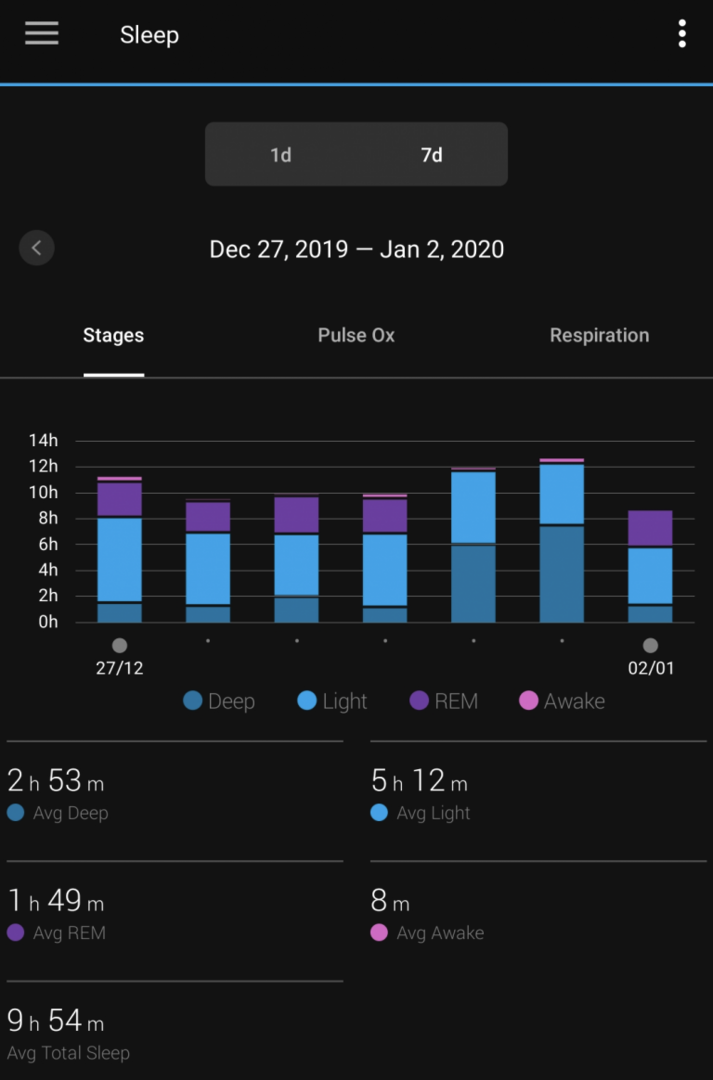Tap the REM legend dot

(x=419, y=700)
